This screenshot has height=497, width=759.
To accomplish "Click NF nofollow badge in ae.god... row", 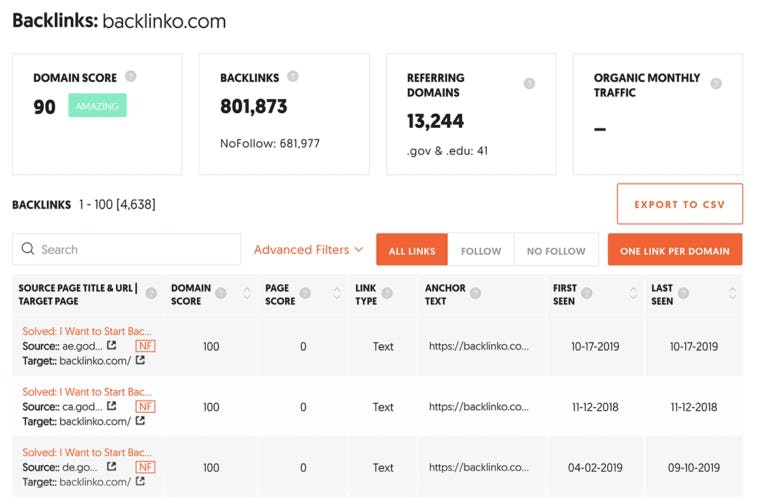I will [x=145, y=346].
